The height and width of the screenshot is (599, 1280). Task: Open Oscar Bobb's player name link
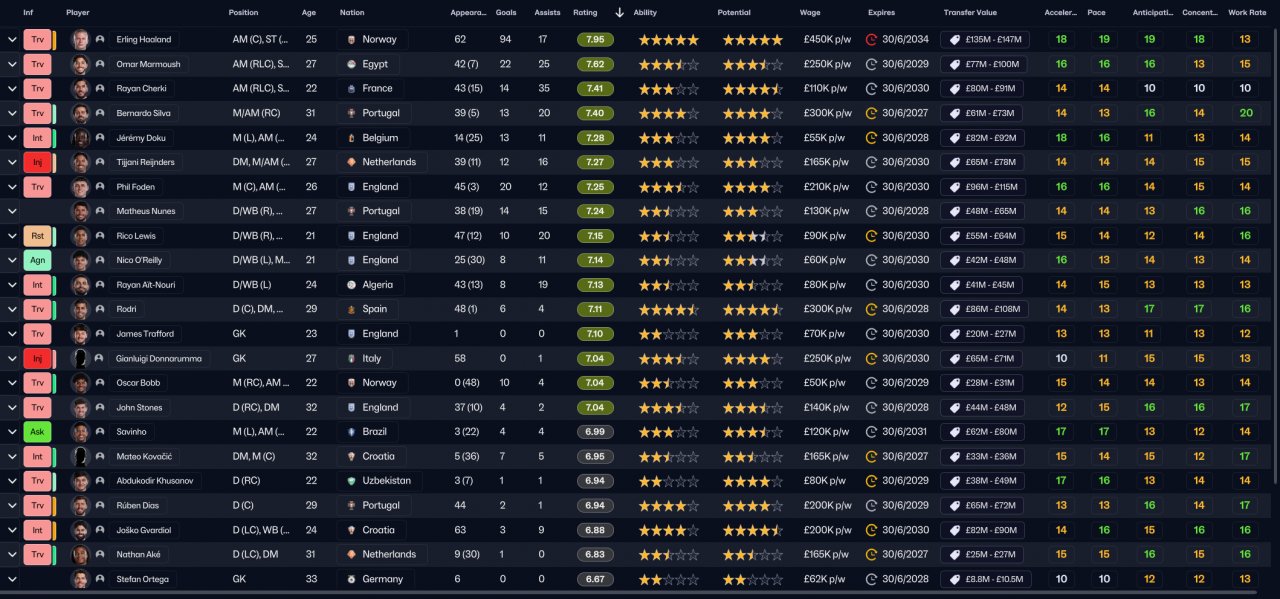point(140,383)
